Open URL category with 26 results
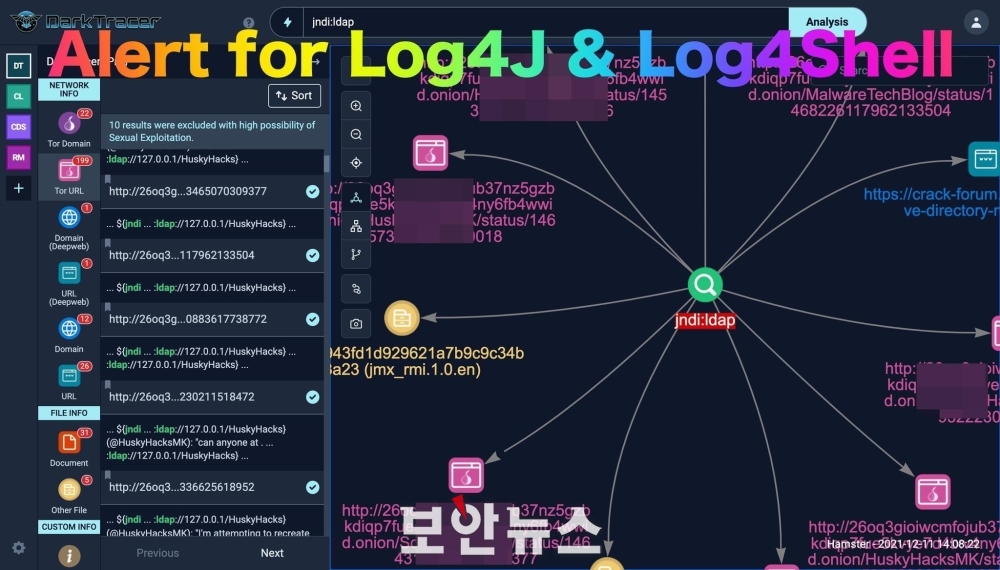The image size is (1000, 570). pos(69,381)
